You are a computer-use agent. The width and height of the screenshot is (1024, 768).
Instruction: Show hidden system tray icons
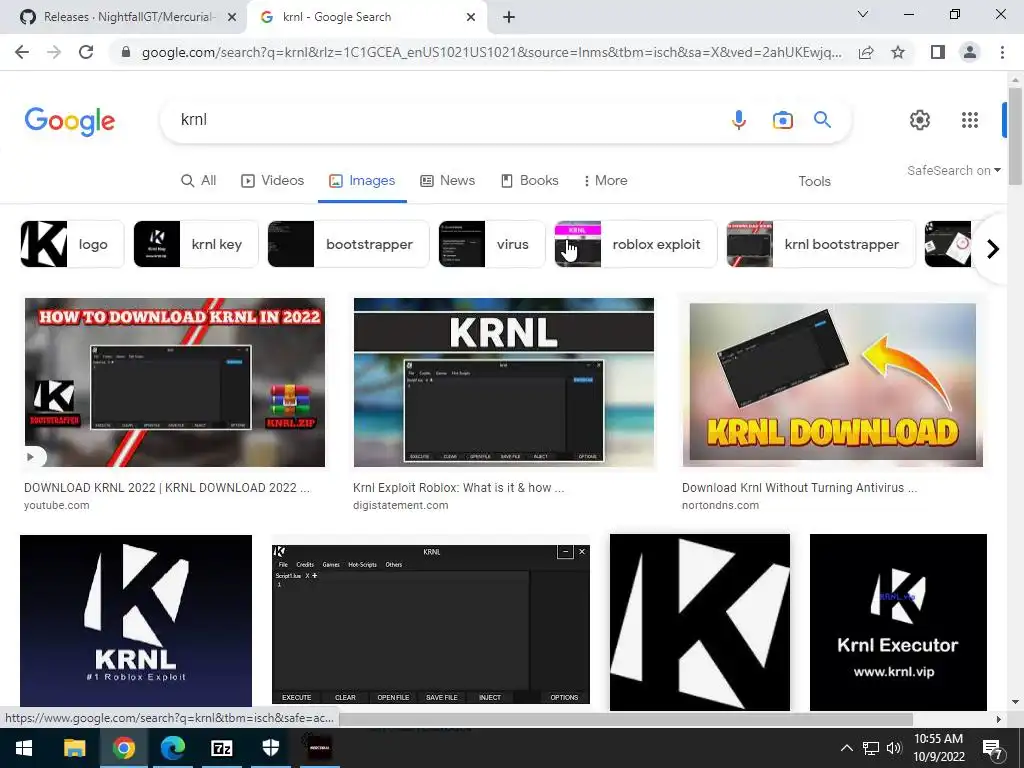(x=846, y=748)
